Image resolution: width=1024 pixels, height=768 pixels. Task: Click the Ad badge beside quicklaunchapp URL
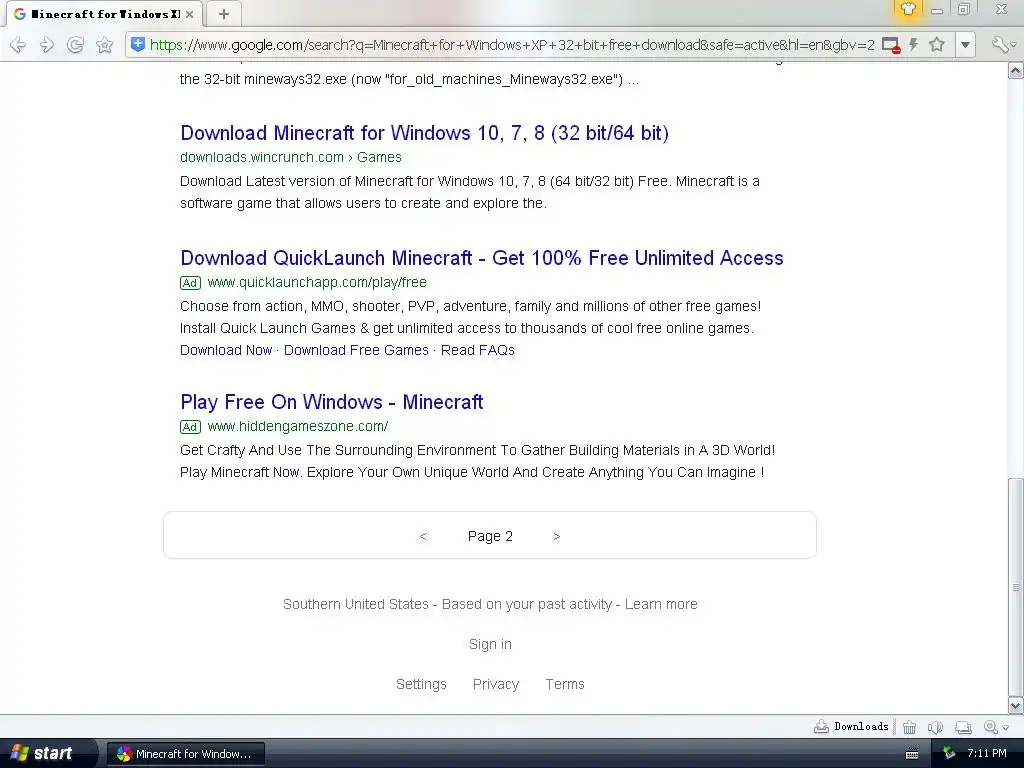tap(190, 283)
